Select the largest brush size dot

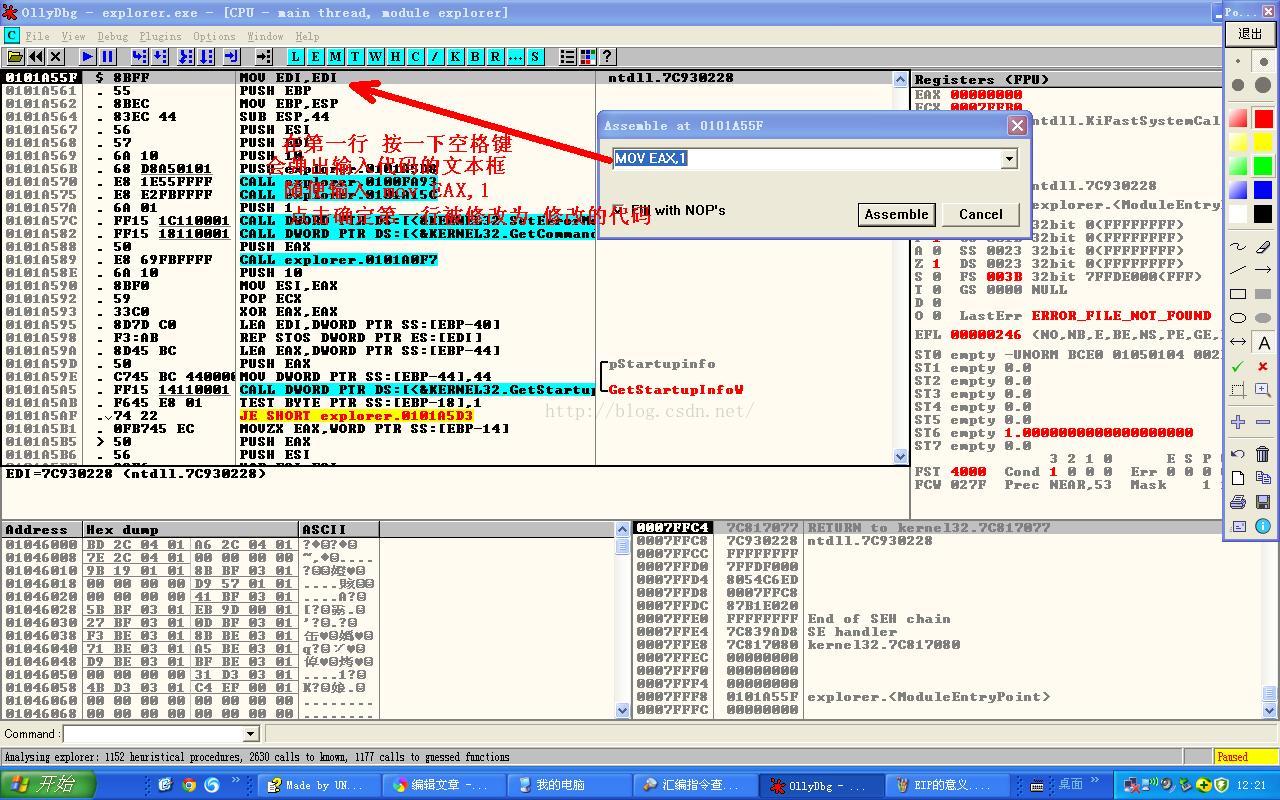1262,86
